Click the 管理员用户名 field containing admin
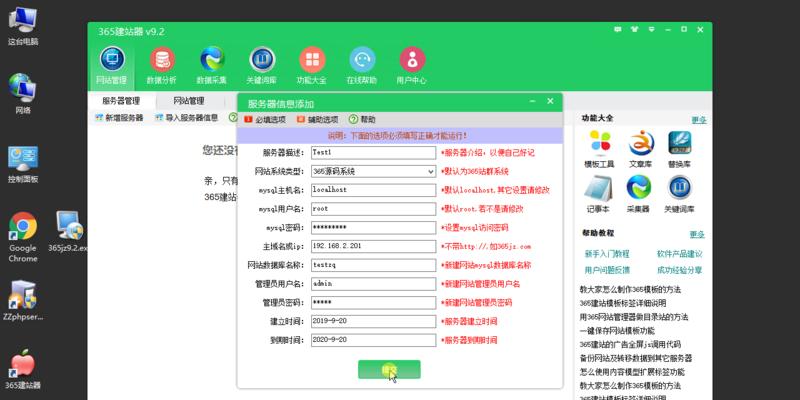 (x=373, y=284)
